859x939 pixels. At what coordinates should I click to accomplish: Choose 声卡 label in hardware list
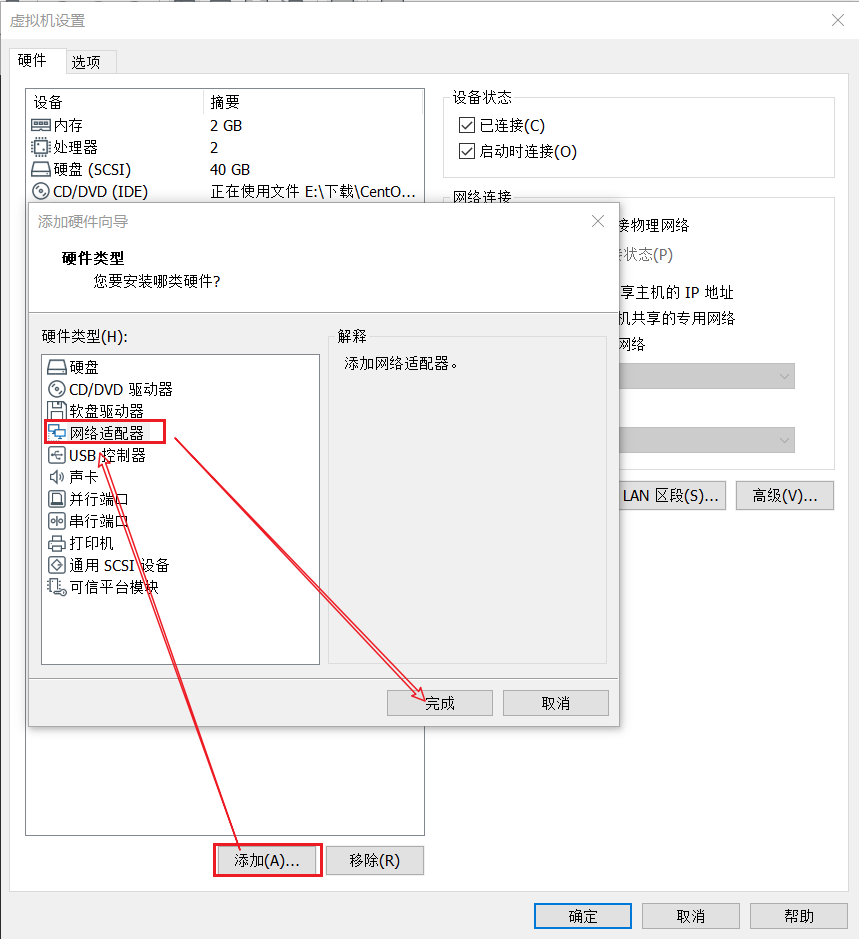(83, 477)
